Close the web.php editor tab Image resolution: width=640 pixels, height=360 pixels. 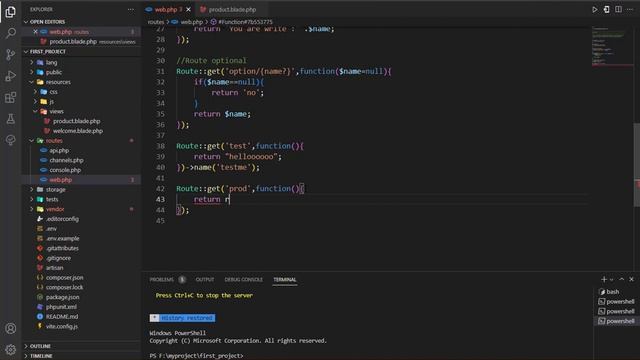pos(188,9)
